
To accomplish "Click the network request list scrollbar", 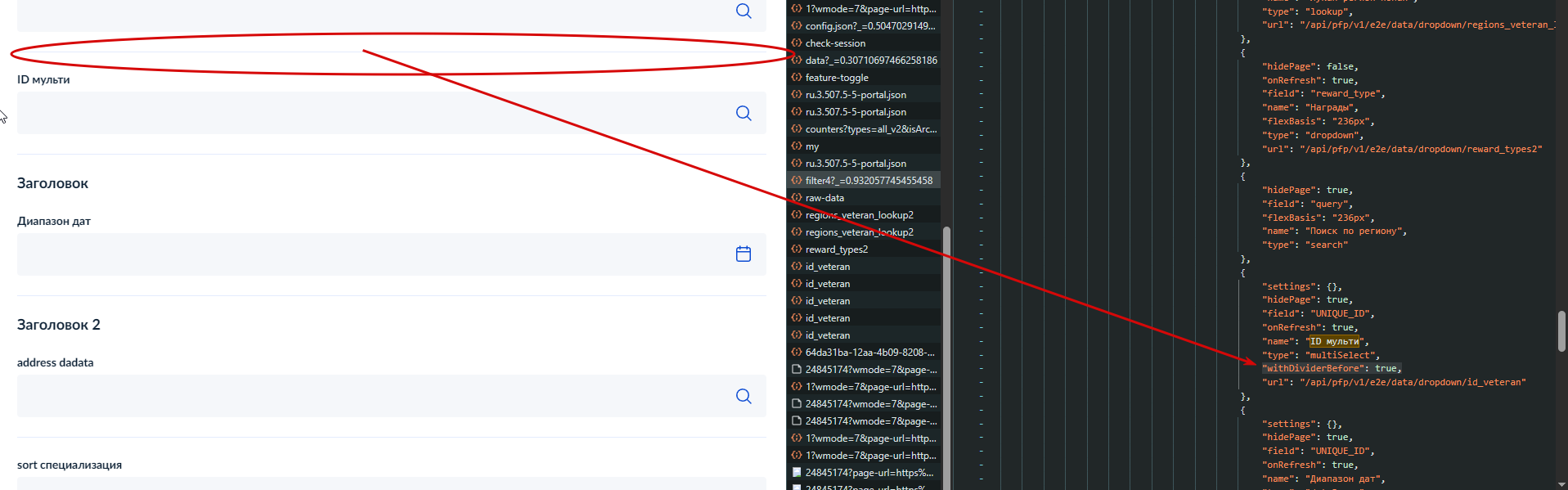I will [946, 357].
